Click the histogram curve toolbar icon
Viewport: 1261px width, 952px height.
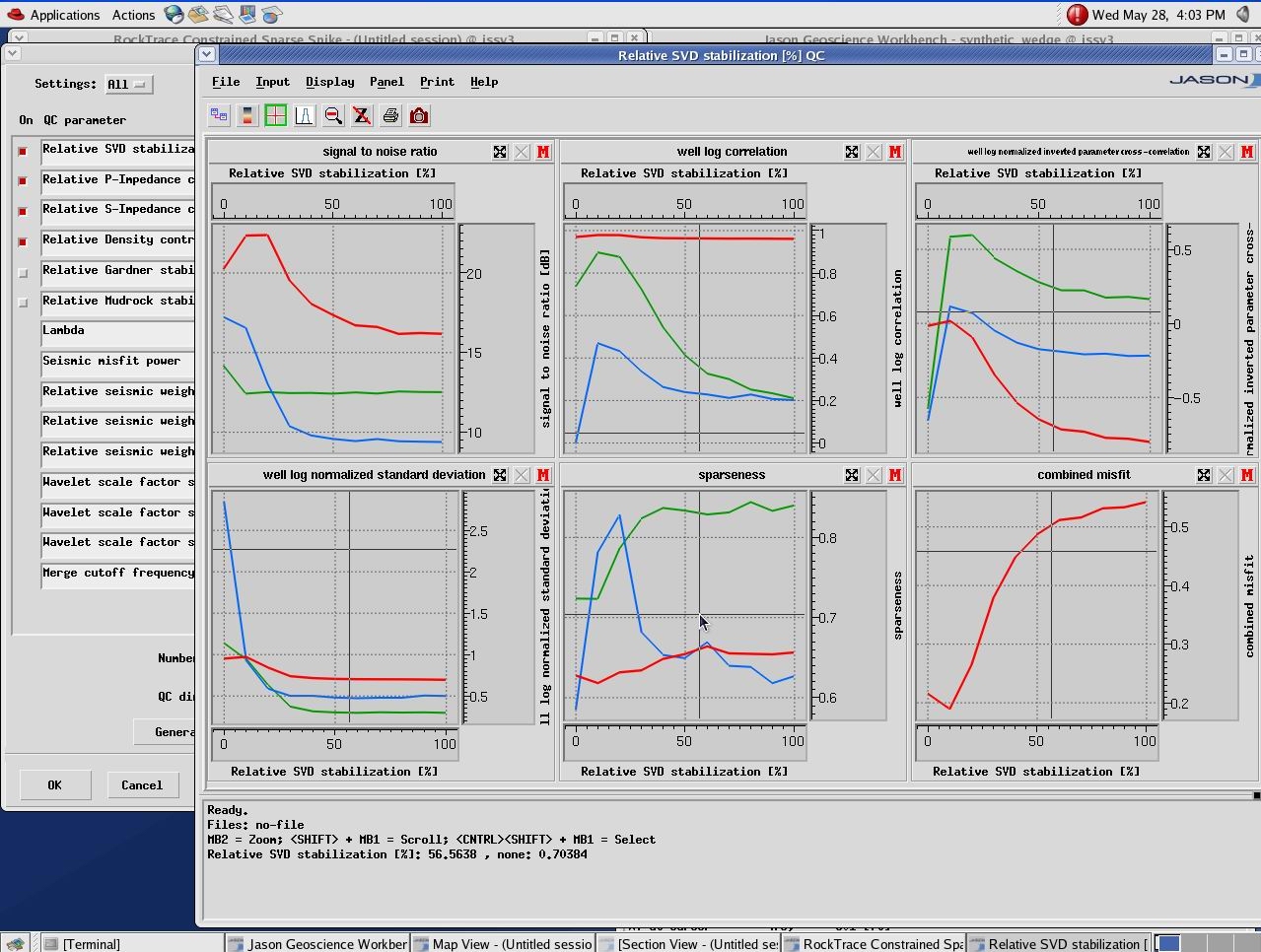point(305,116)
